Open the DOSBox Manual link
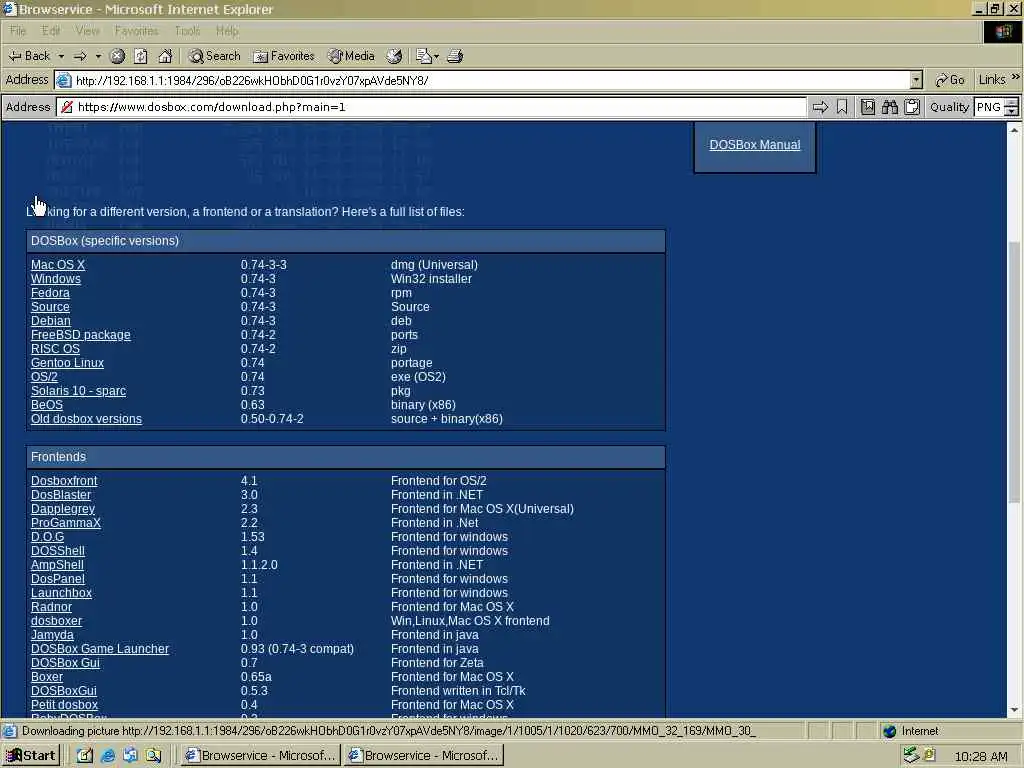1024x768 pixels. click(754, 145)
